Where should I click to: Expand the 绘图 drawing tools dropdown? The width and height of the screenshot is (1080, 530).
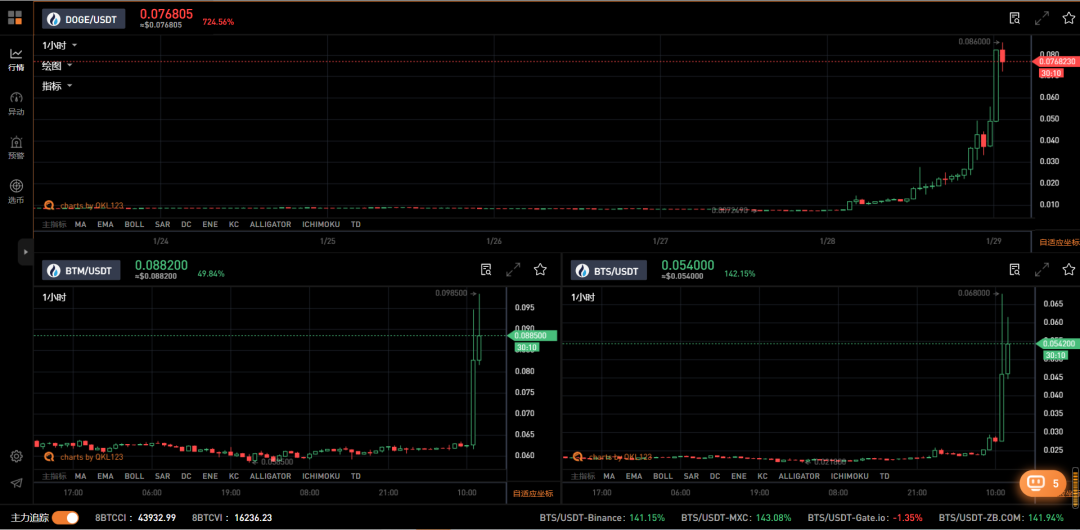[x=57, y=65]
